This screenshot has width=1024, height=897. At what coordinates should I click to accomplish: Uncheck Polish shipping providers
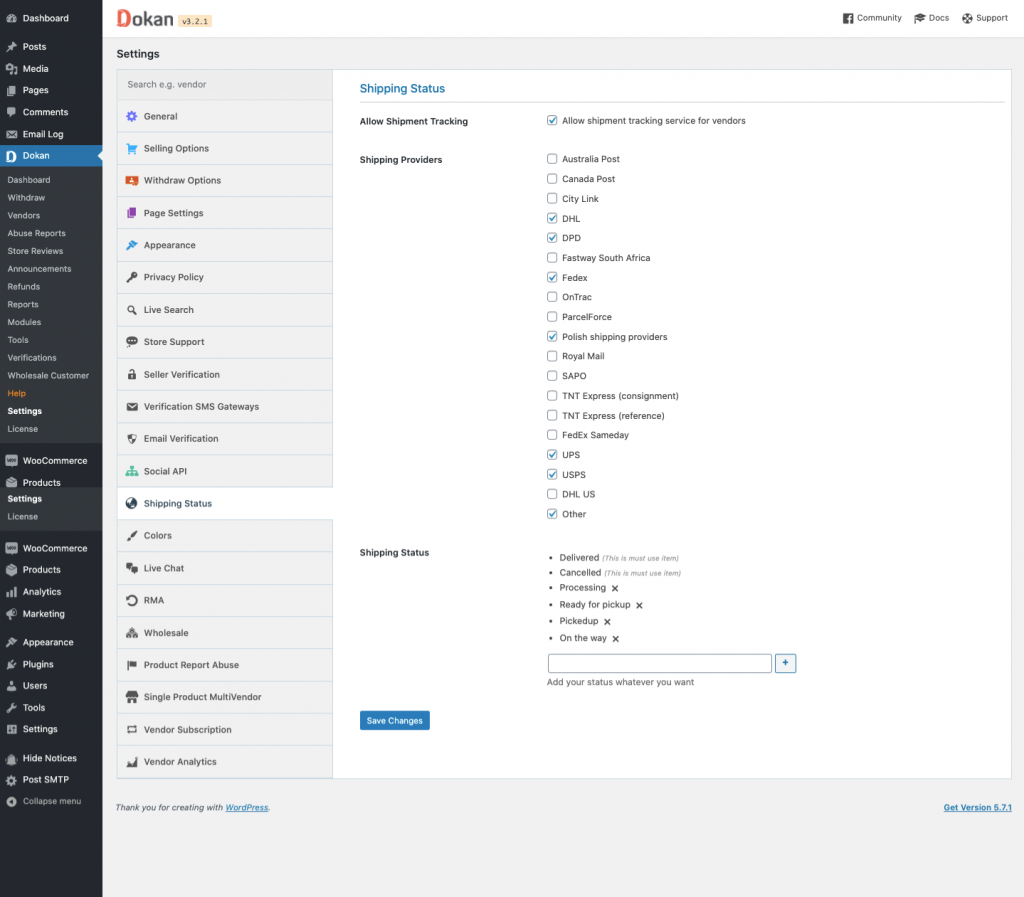coord(552,336)
